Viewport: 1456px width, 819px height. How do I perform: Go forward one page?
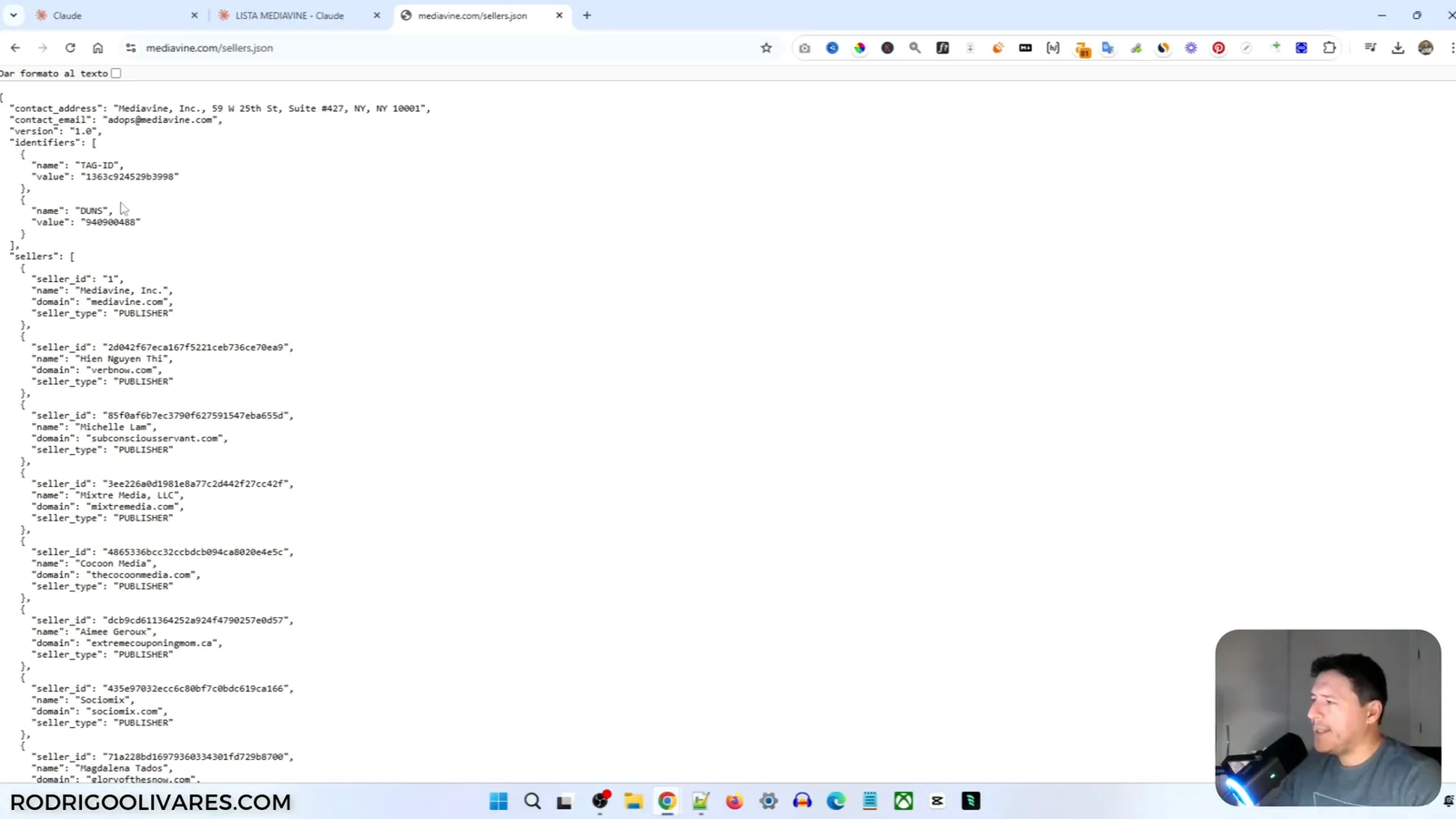42,48
